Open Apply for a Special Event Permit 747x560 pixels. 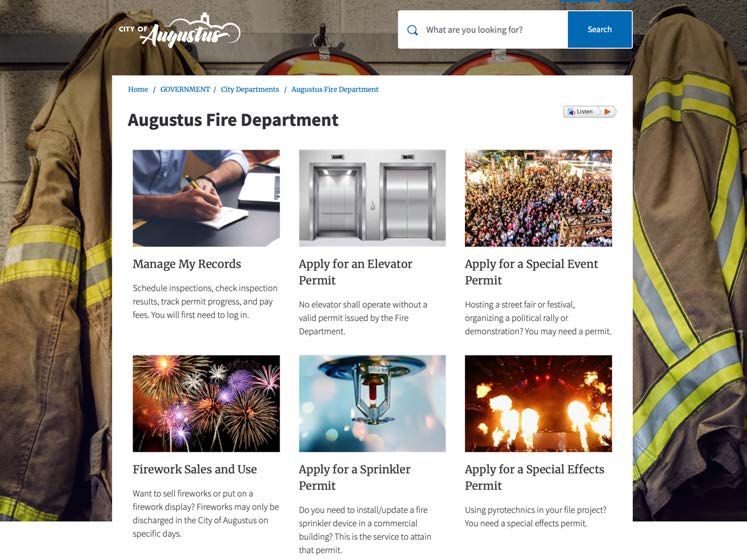point(531,272)
